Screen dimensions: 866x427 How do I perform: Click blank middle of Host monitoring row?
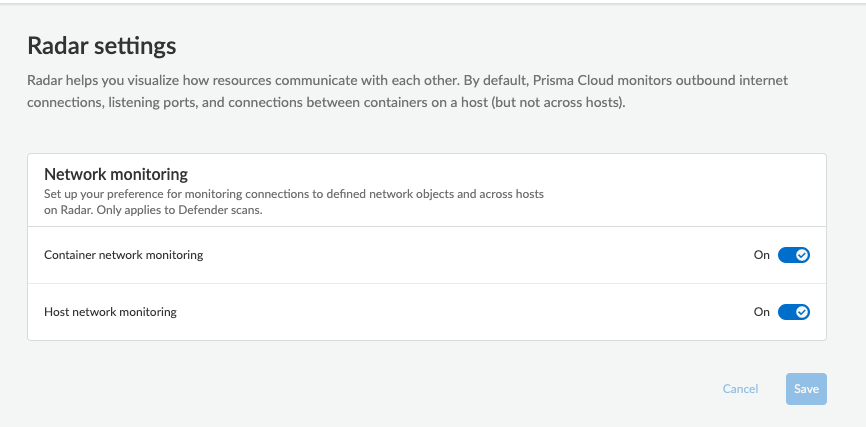(x=450, y=312)
